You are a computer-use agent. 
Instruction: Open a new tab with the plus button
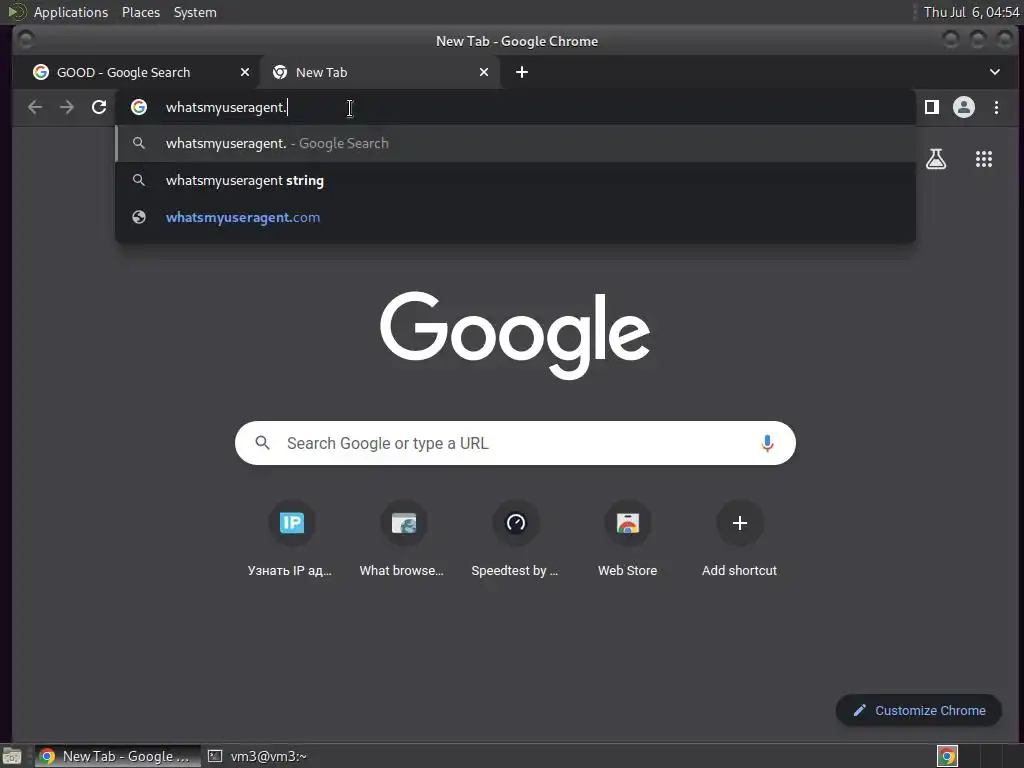pos(522,72)
